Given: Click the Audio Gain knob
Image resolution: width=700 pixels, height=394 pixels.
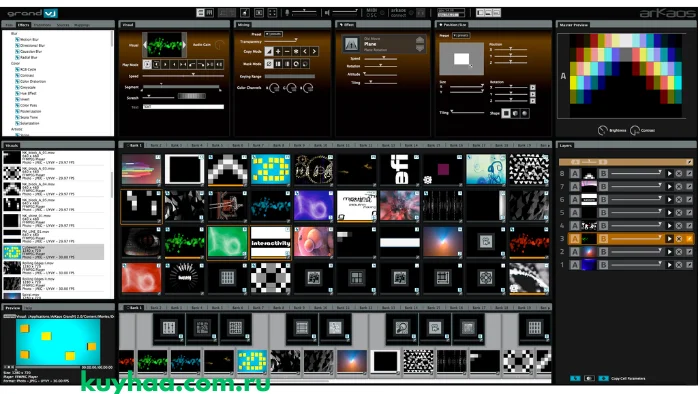Looking at the screenshot, I should (x=219, y=45).
